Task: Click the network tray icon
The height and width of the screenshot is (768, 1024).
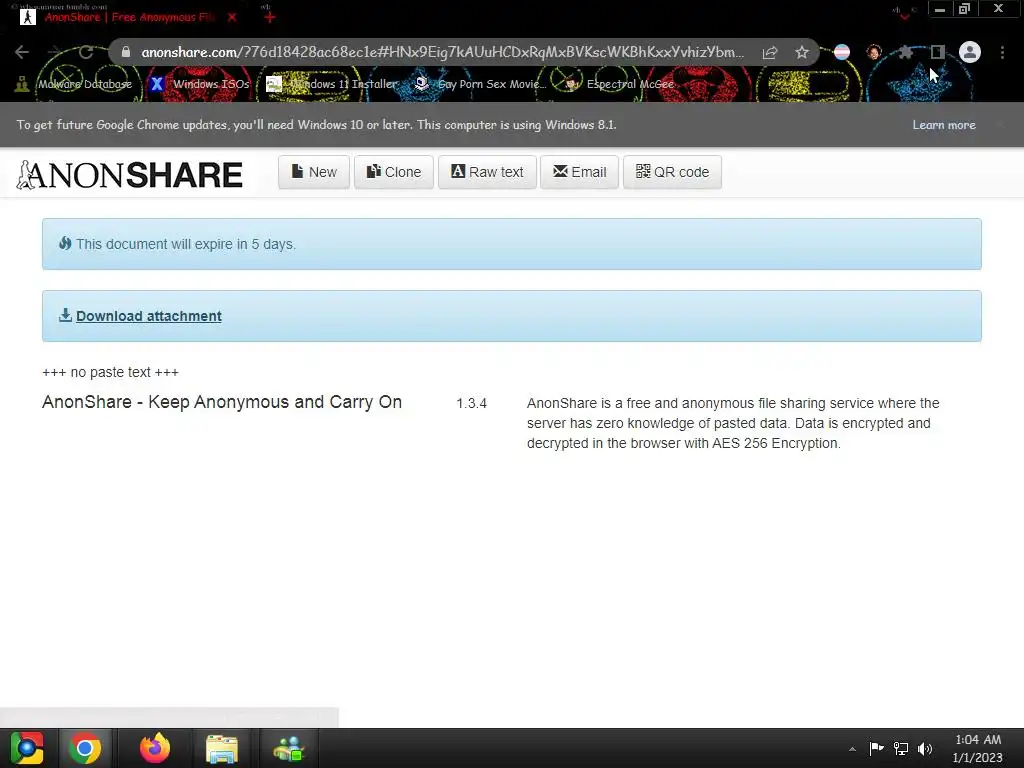Action: click(x=901, y=748)
